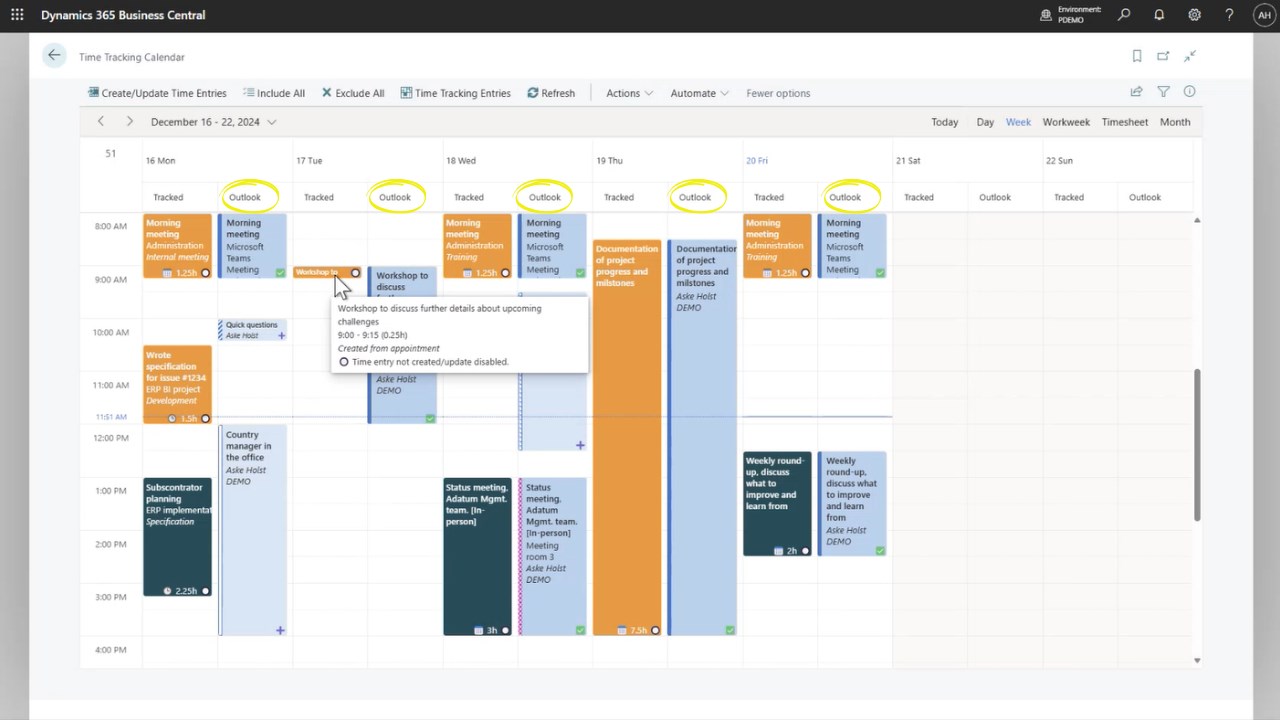
Task: Open Friday tracked Weekly round-up entry
Action: [777, 504]
